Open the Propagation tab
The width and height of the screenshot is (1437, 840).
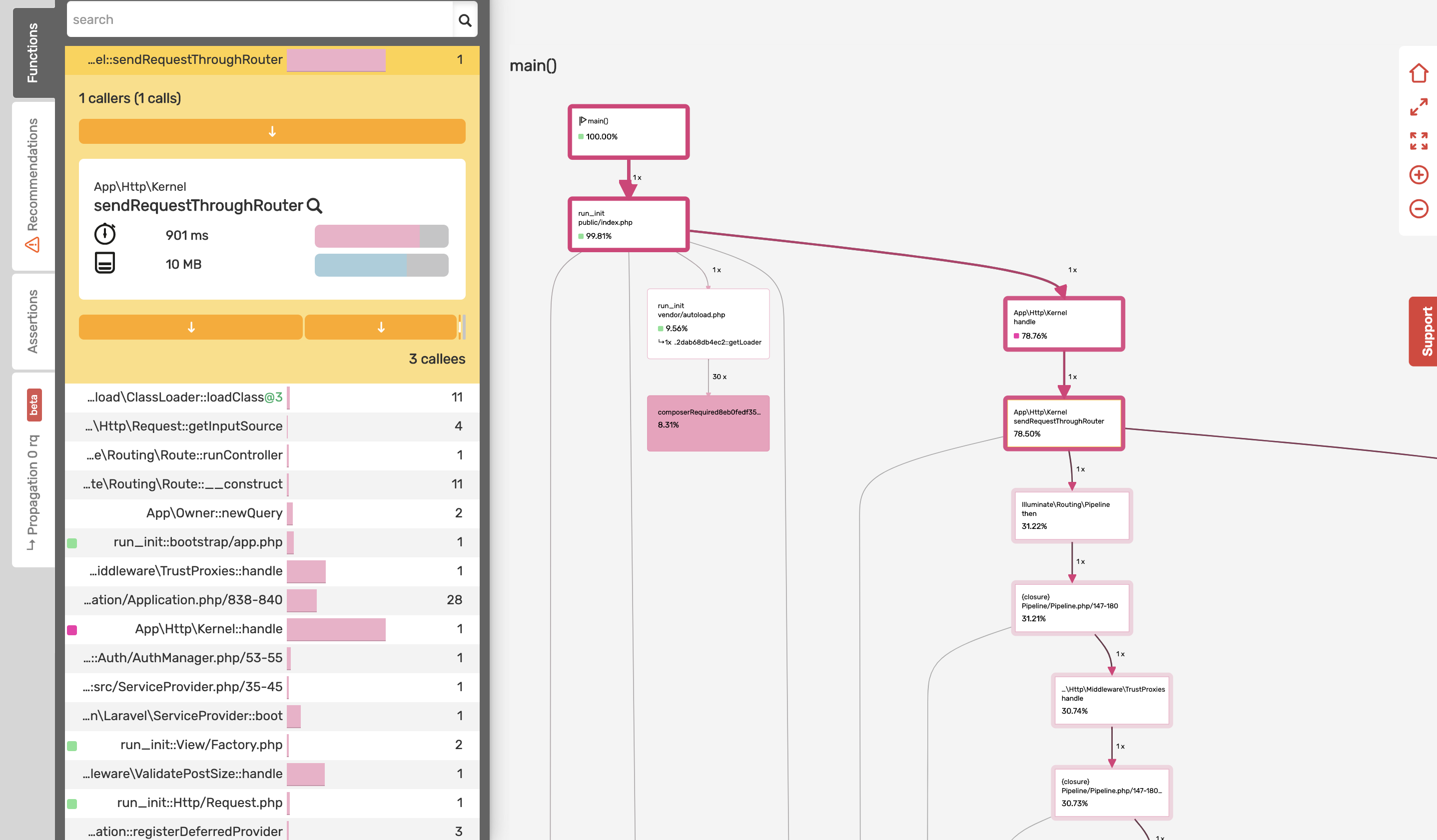click(33, 469)
